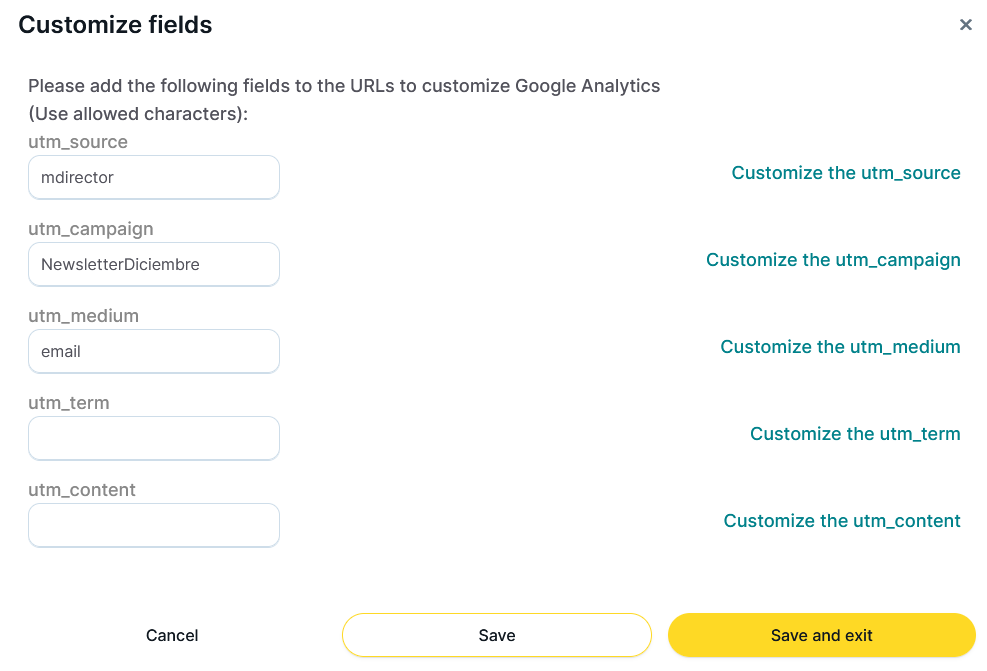Screen dimensions: 987x671
Task: Open the Customize the utm_source link
Action: click(846, 173)
